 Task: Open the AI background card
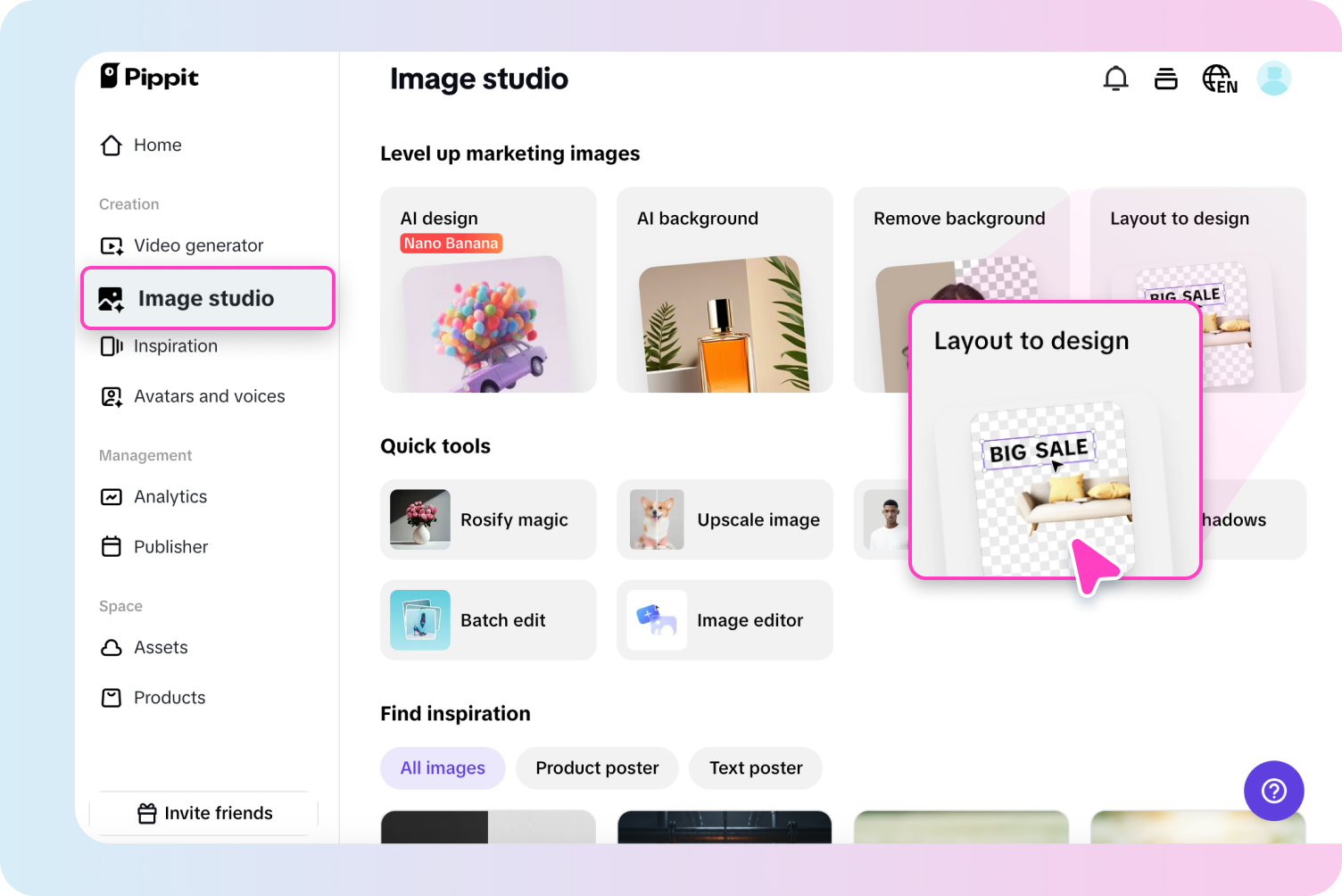tap(725, 290)
